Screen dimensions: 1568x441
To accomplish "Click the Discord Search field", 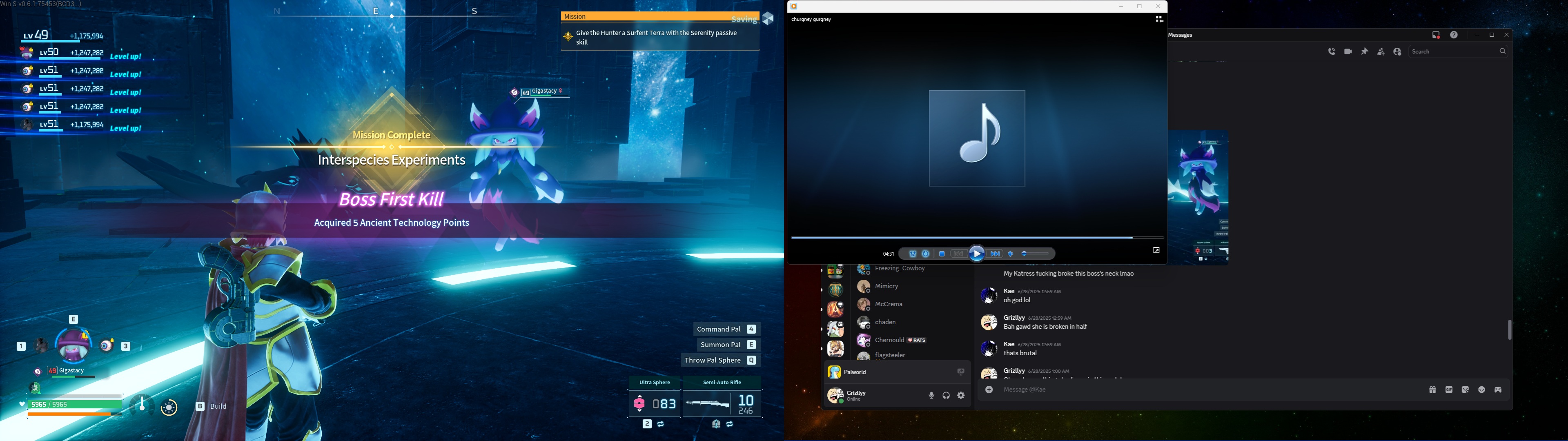I will tap(1459, 52).
